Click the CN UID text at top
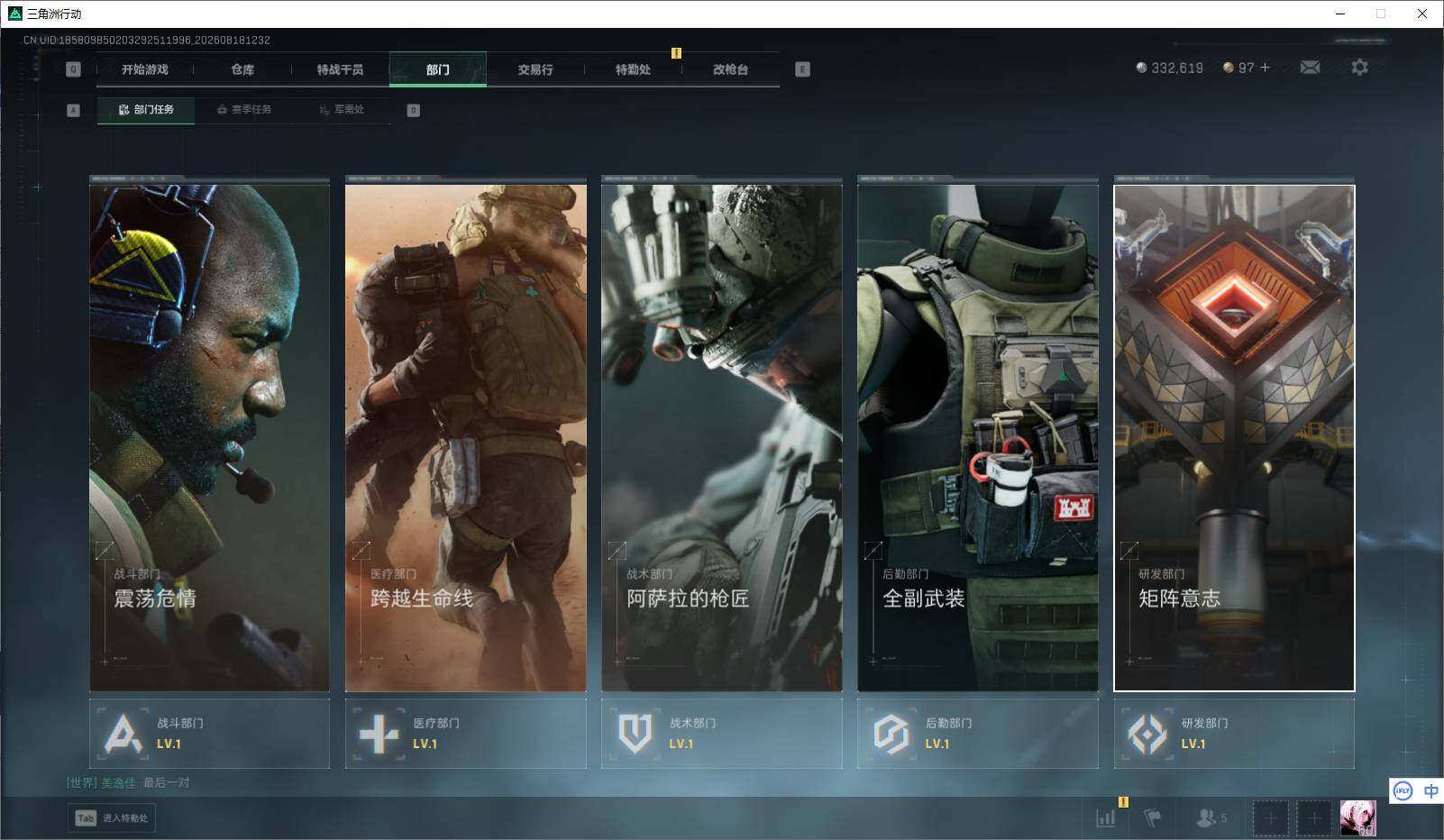Screen dimensions: 1444x840 point(147,41)
